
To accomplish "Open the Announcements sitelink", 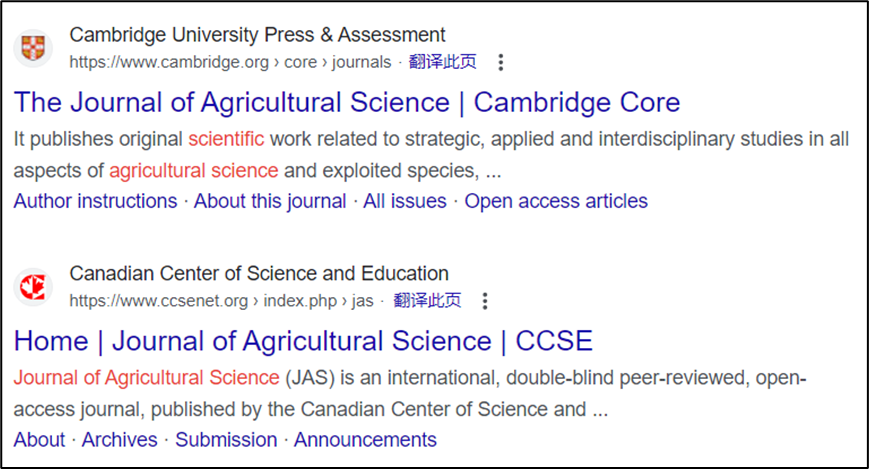I will pyautogui.click(x=365, y=440).
